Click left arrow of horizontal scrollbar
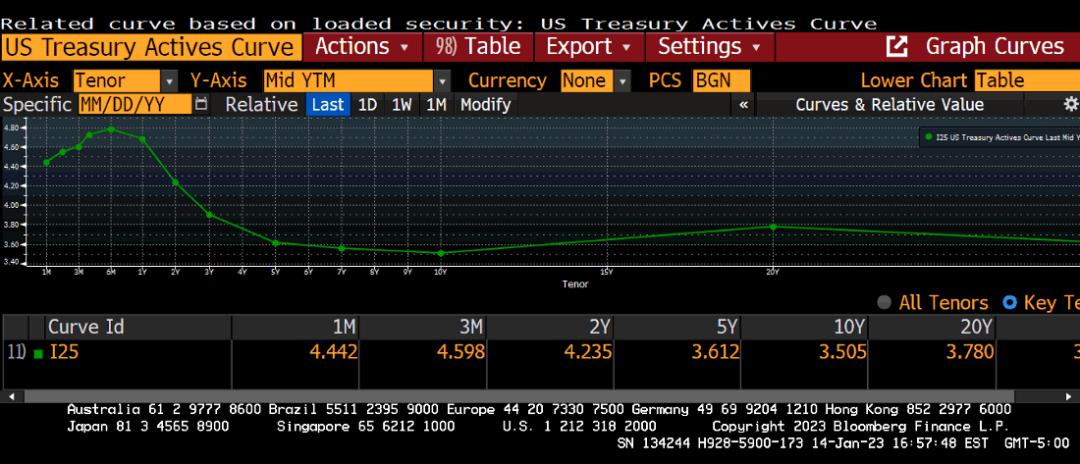This screenshot has height=464, width=1080. pyautogui.click(x=9, y=397)
